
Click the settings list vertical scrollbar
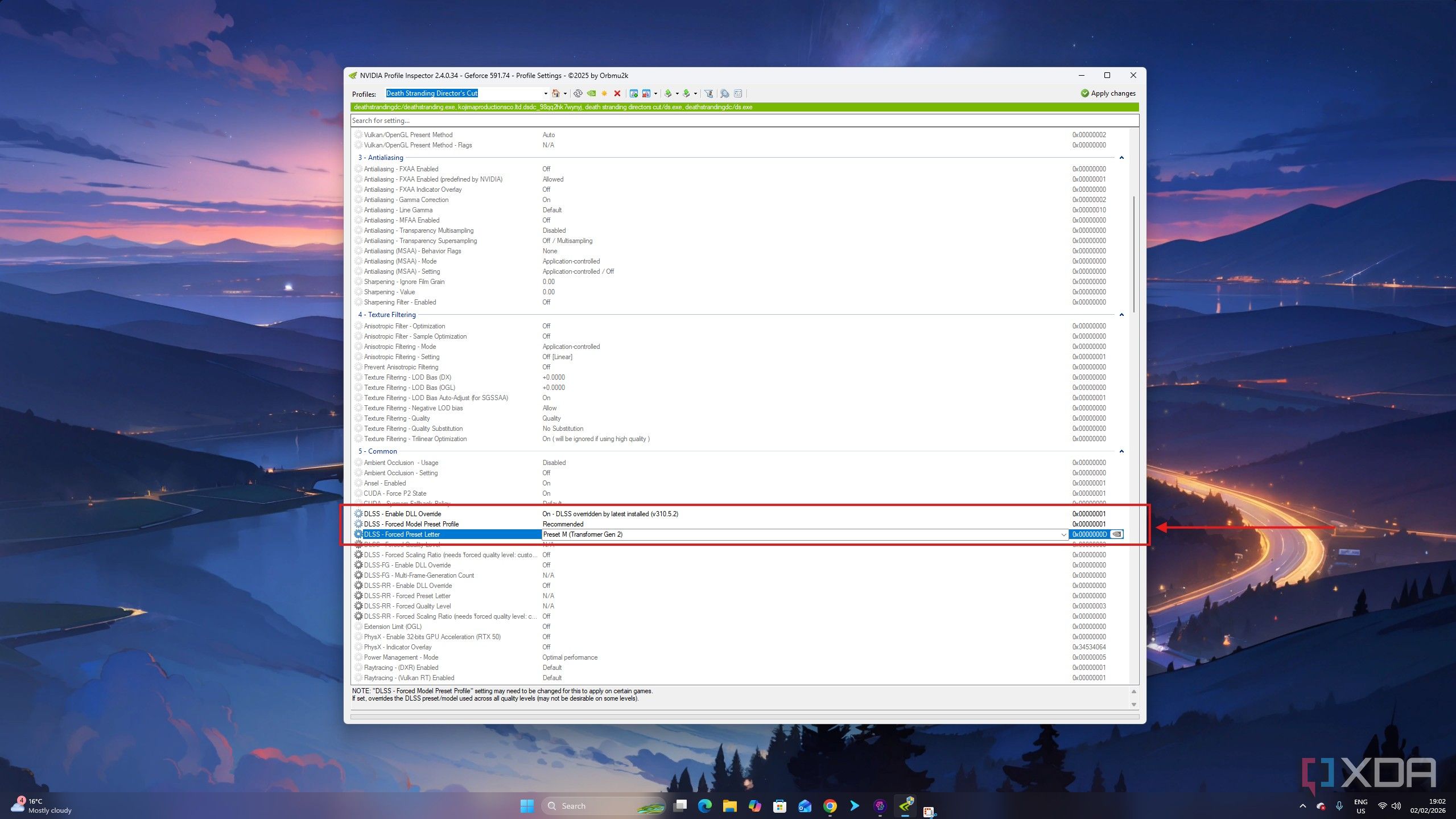point(1133,254)
